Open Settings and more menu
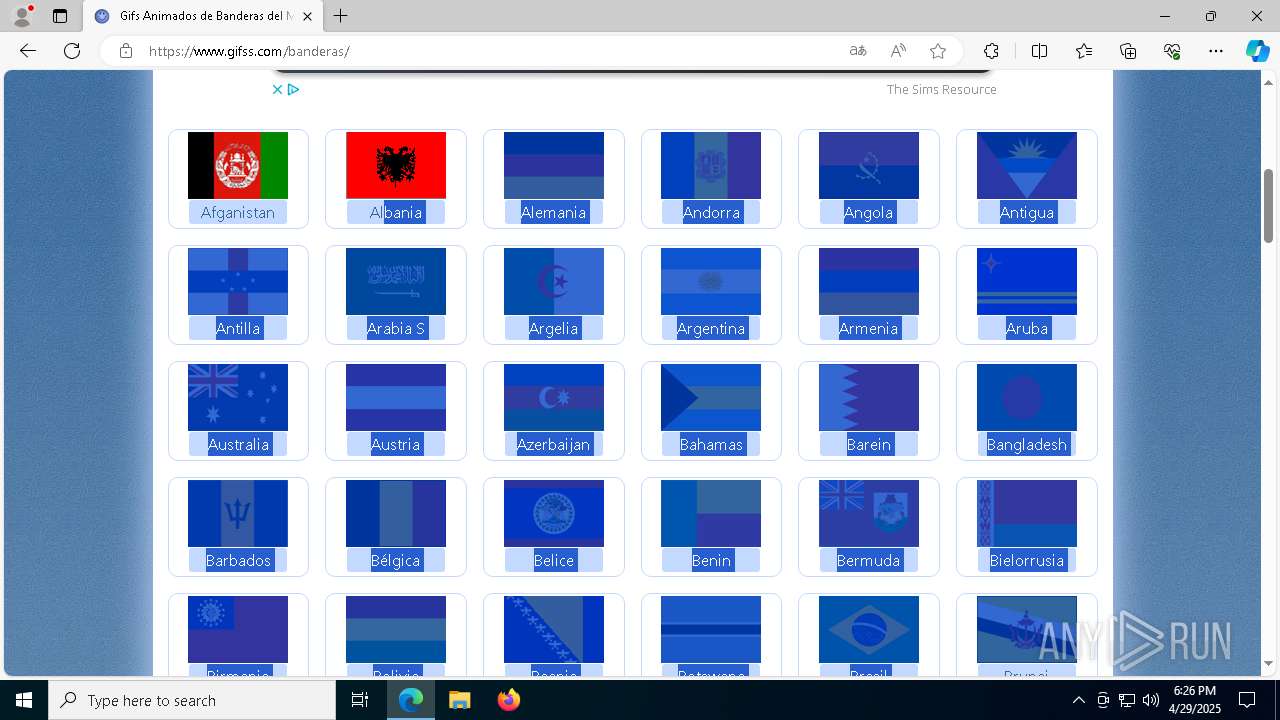This screenshot has height=720, width=1280. 1216,51
